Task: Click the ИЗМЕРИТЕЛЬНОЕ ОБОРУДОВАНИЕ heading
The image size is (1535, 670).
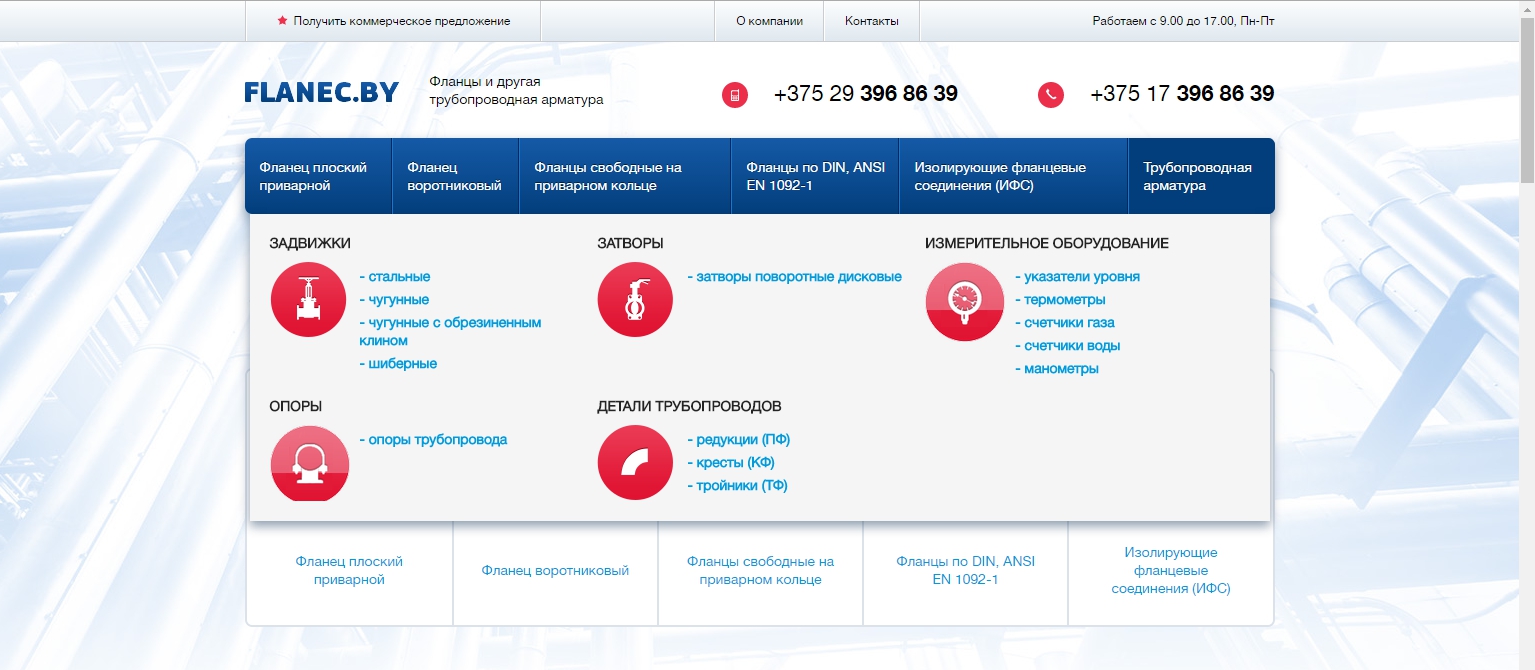Action: [1047, 243]
